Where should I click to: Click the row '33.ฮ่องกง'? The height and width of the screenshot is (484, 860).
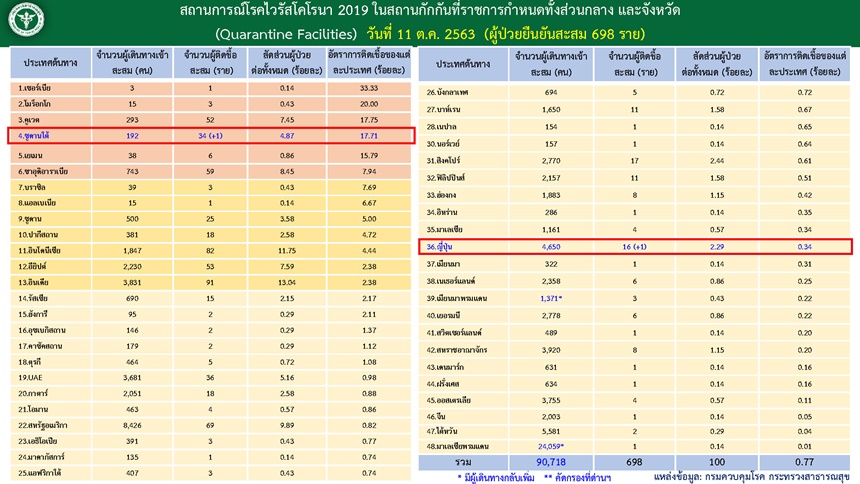pos(634,195)
